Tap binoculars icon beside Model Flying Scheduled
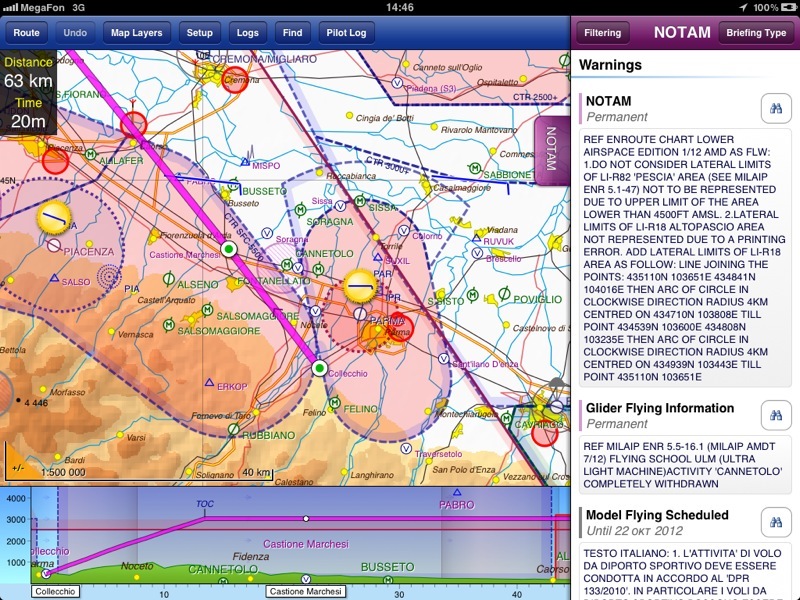 [x=770, y=521]
